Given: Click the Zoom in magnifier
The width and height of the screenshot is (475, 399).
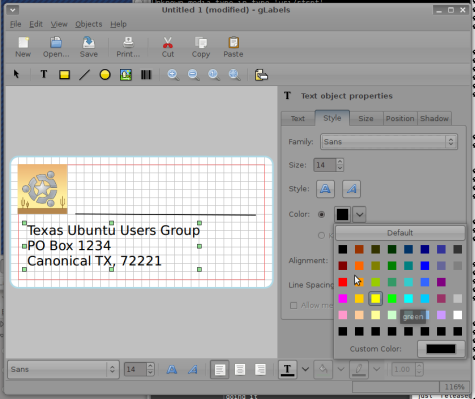Looking at the screenshot, I should pos(173,75).
